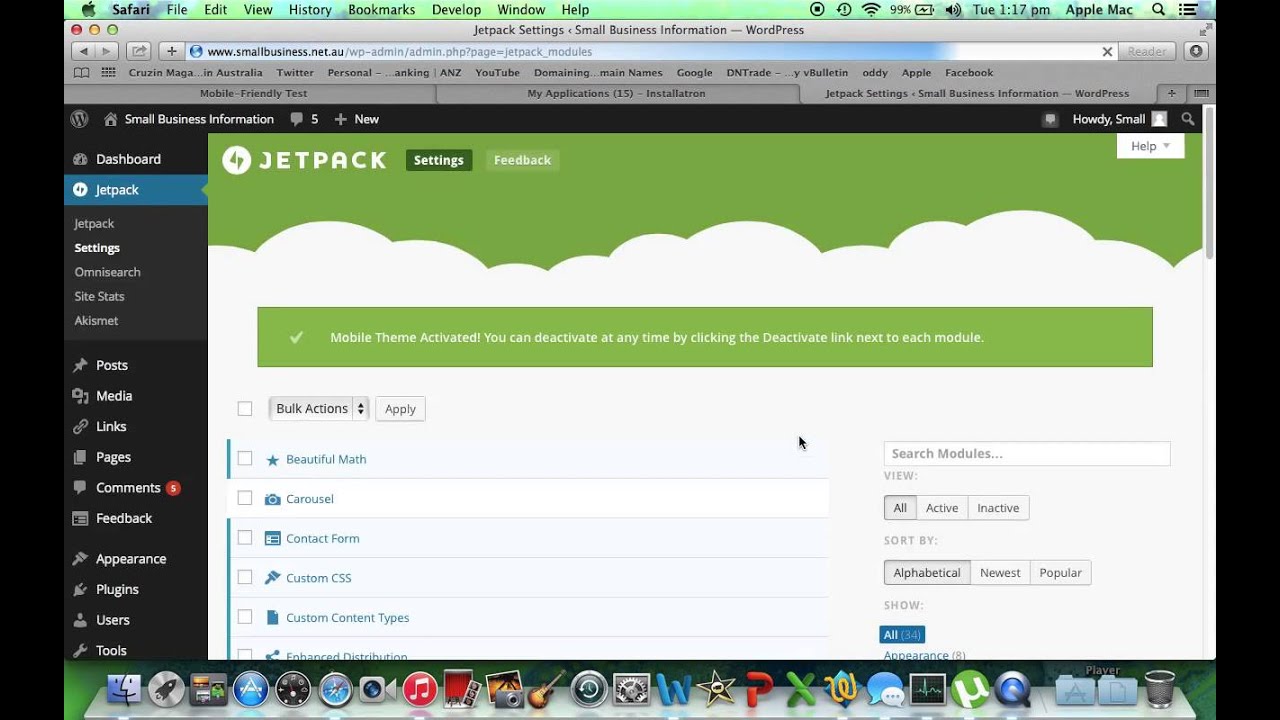Sort modules by Popular

(x=1060, y=573)
